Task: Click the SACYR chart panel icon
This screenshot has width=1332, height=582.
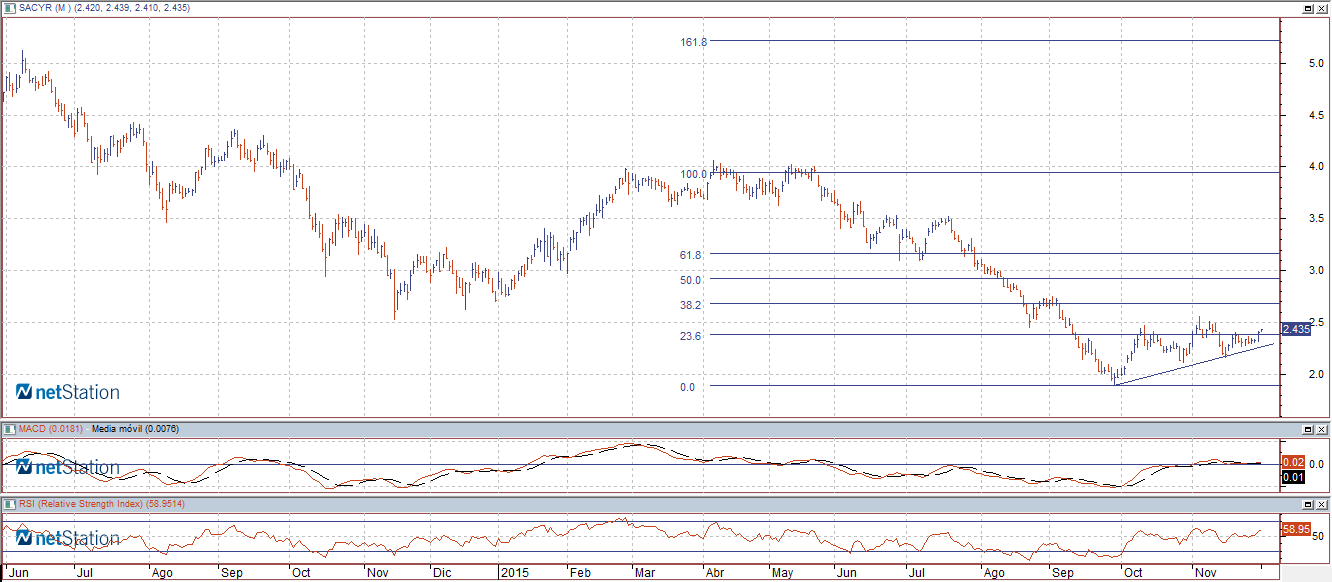Action: [9, 8]
